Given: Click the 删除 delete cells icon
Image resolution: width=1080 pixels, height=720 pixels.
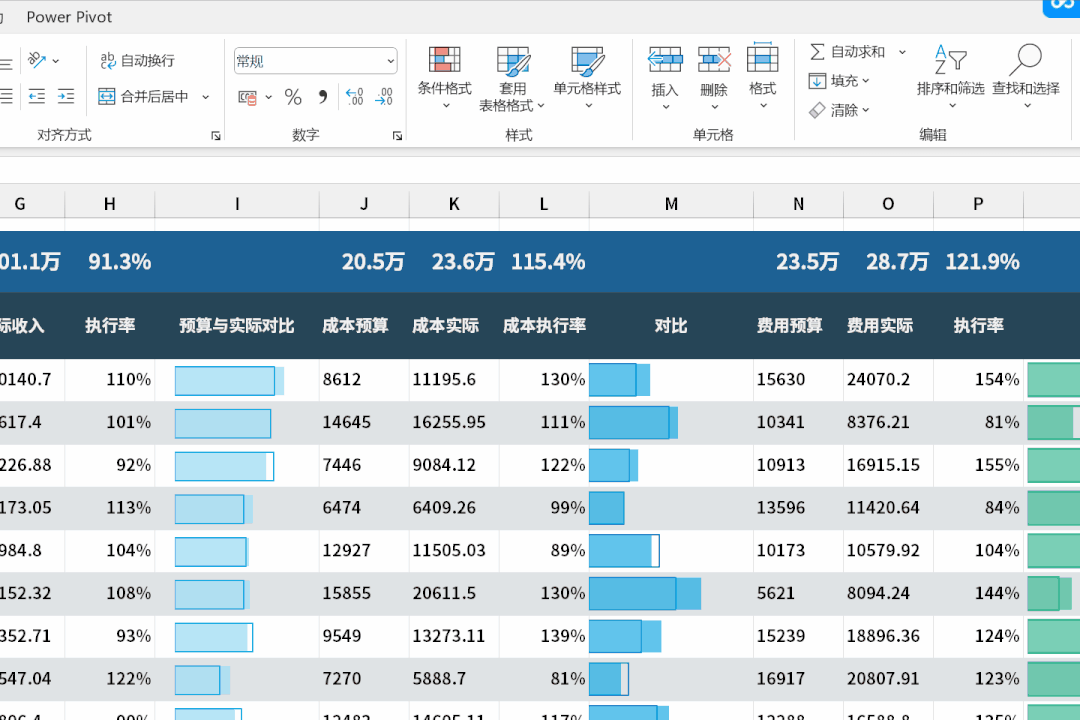Looking at the screenshot, I should (x=714, y=61).
